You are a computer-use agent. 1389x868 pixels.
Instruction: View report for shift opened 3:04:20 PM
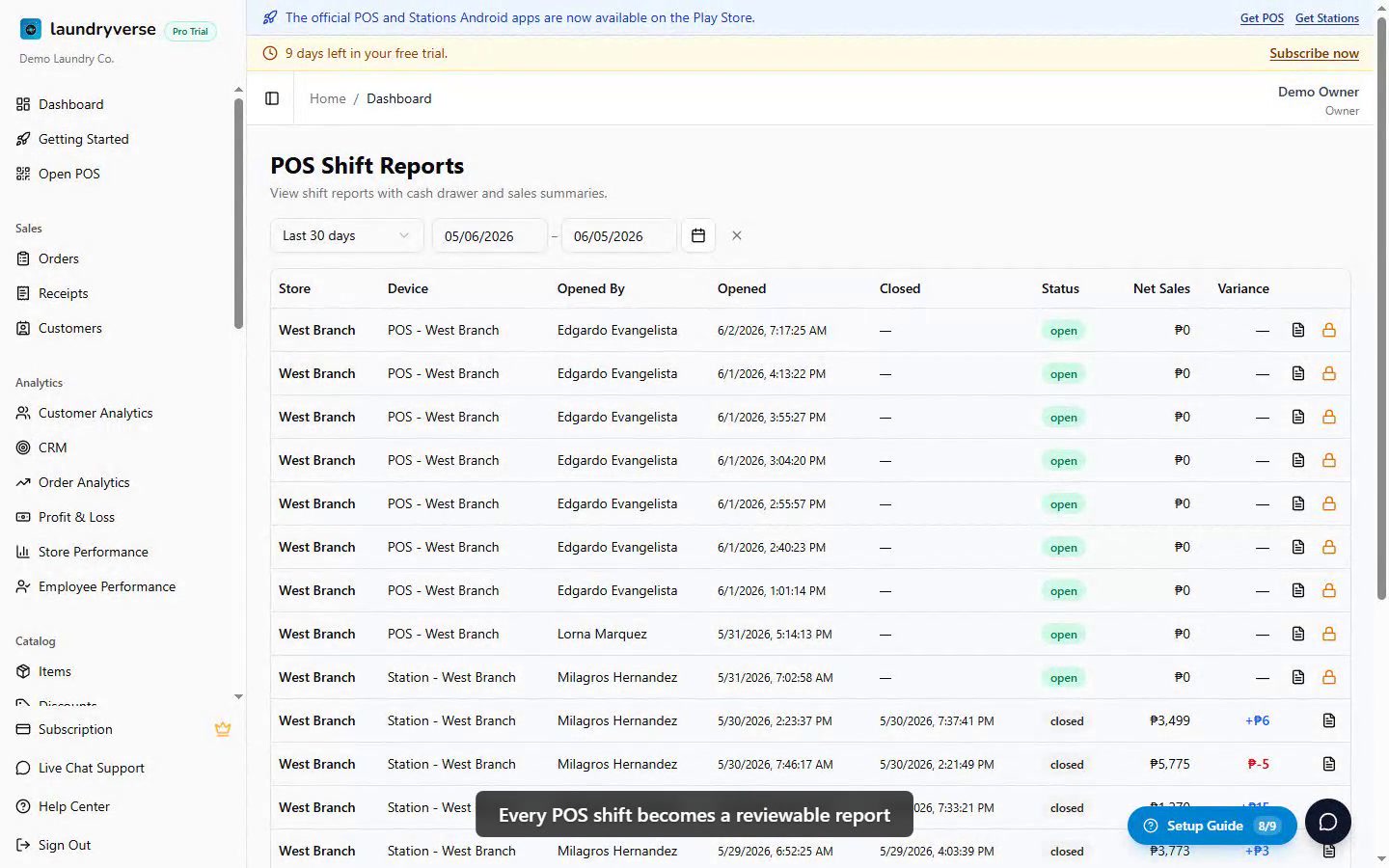1298,460
